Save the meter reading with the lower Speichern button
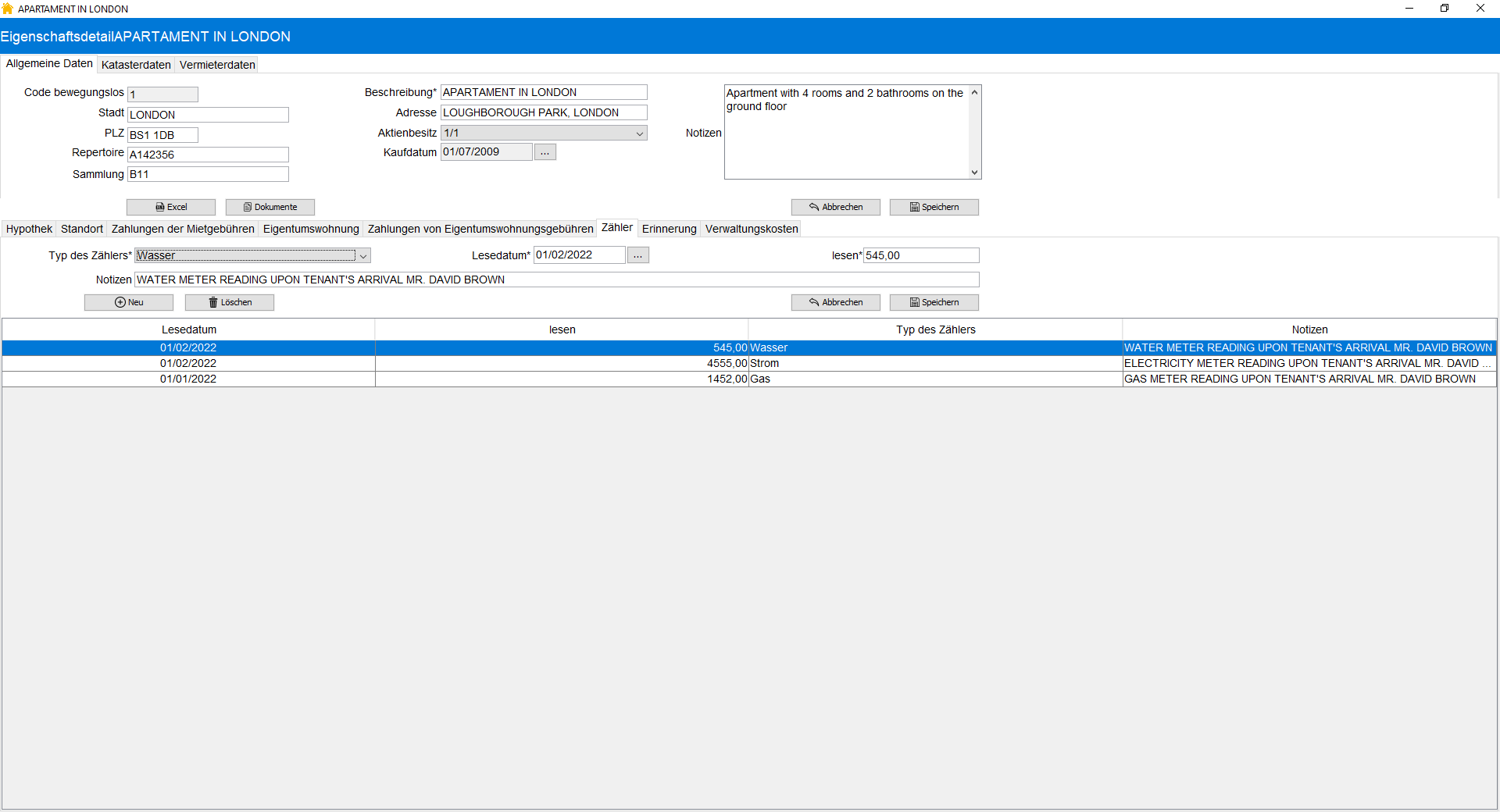The image size is (1500, 812). (934, 302)
